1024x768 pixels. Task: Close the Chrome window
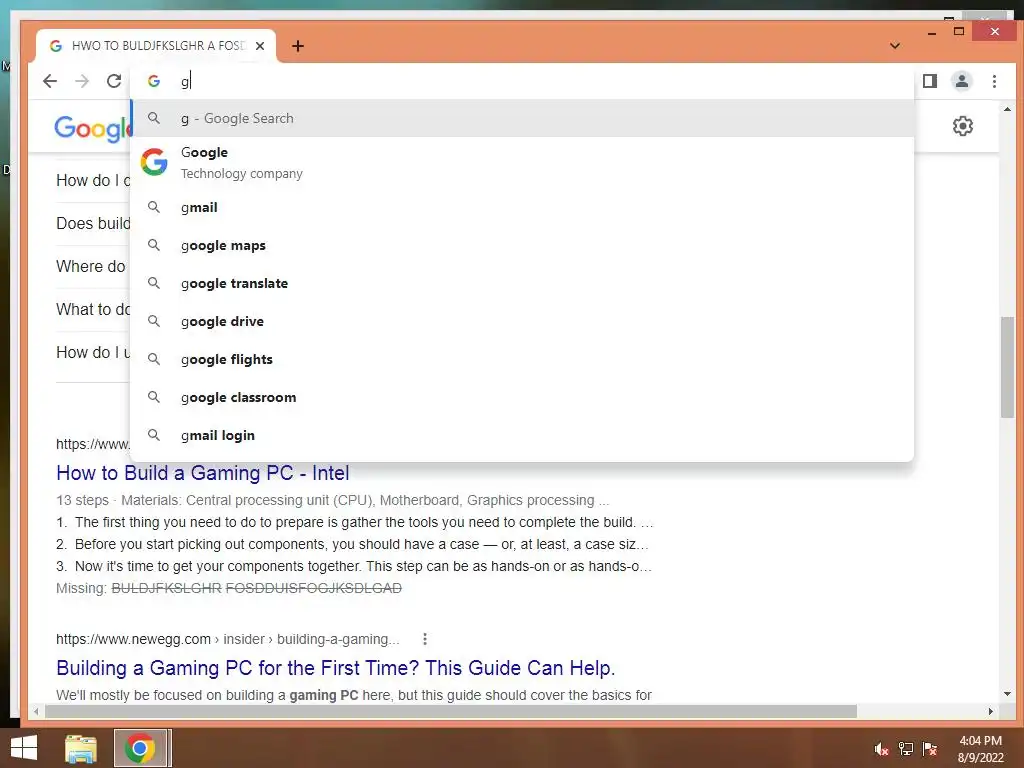[x=995, y=31]
